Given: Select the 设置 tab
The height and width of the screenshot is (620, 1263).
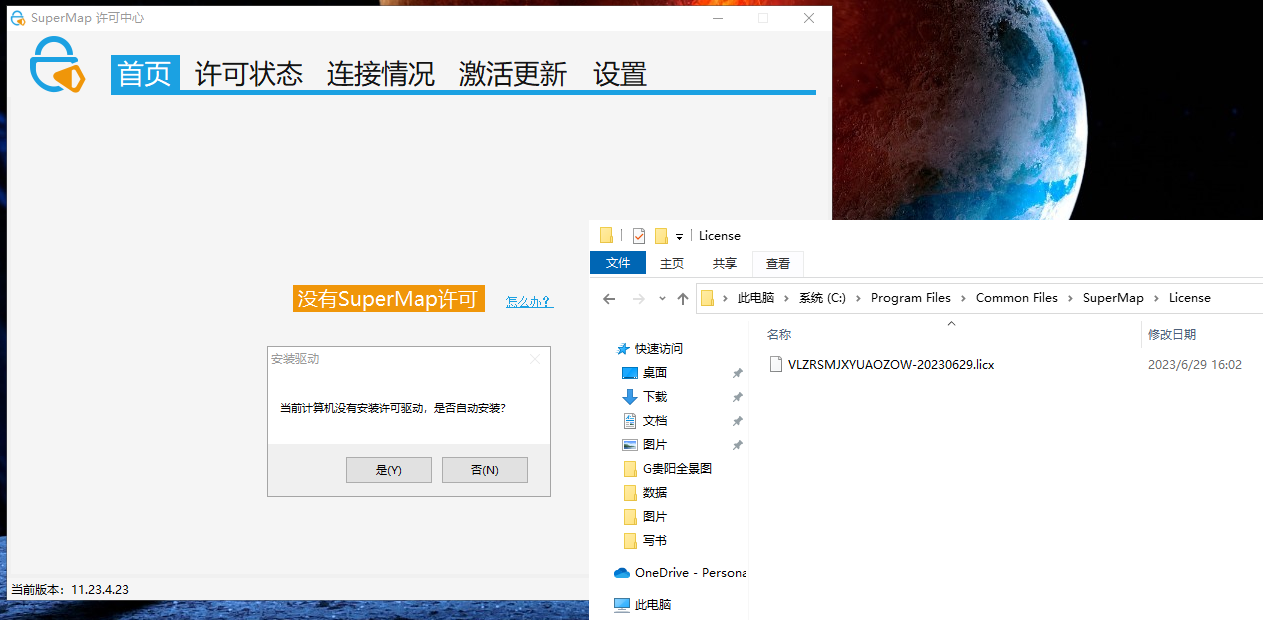Looking at the screenshot, I should point(620,73).
